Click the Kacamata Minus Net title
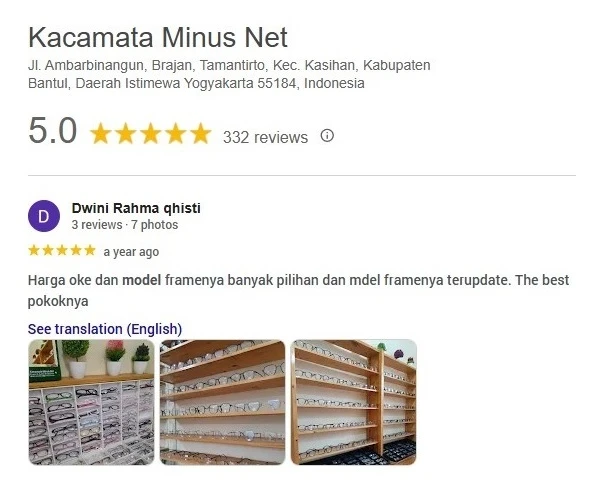600x502 pixels. pyautogui.click(x=158, y=37)
